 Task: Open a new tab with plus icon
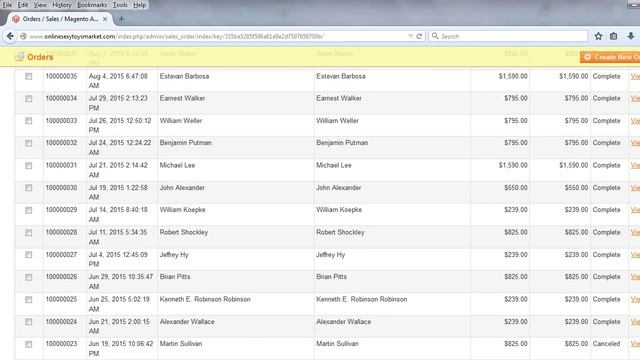click(x=121, y=19)
